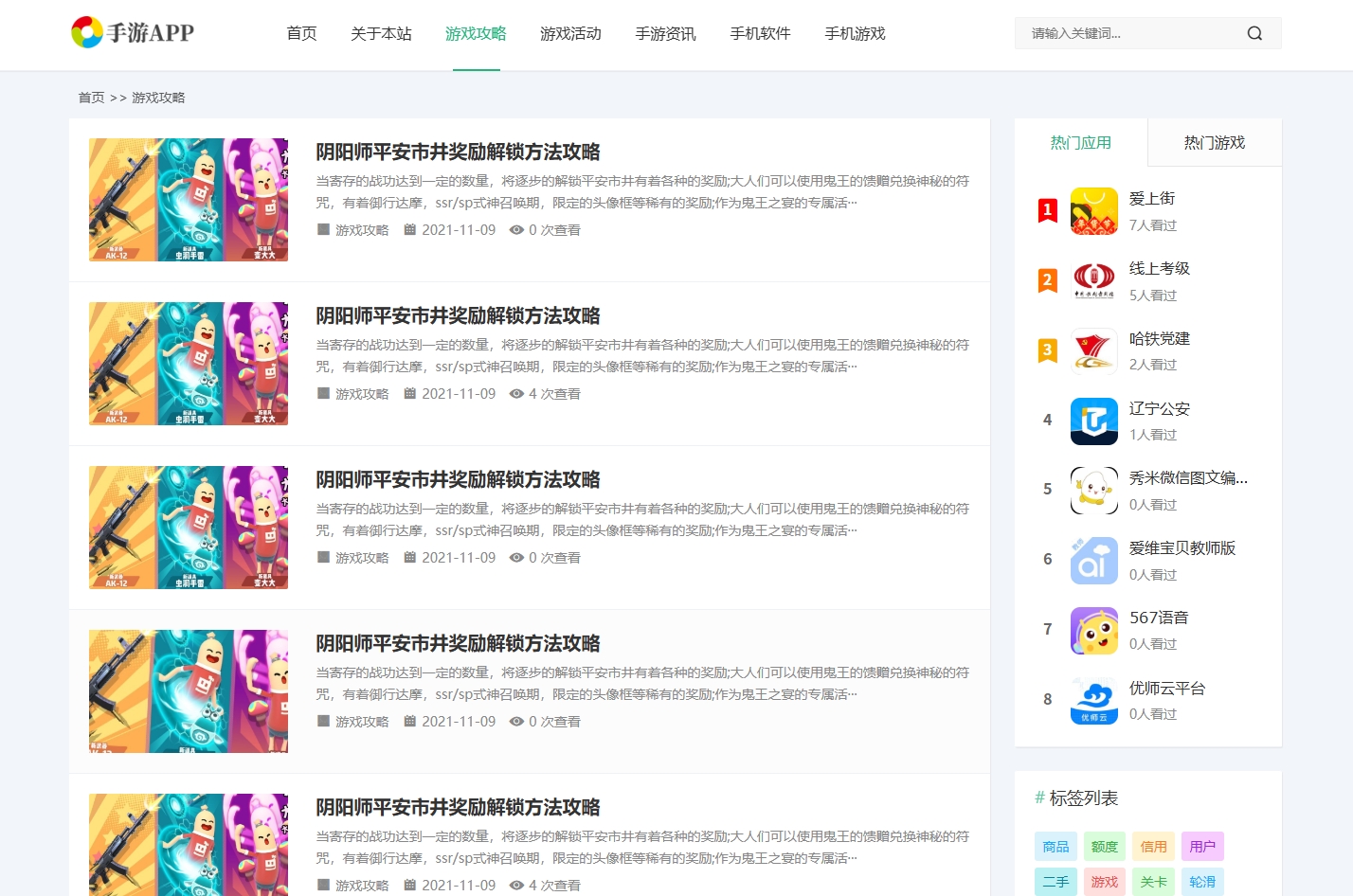Screen dimensions: 1353x896
Task: Click calendar icon in third article's meta row
Action: 410,557
